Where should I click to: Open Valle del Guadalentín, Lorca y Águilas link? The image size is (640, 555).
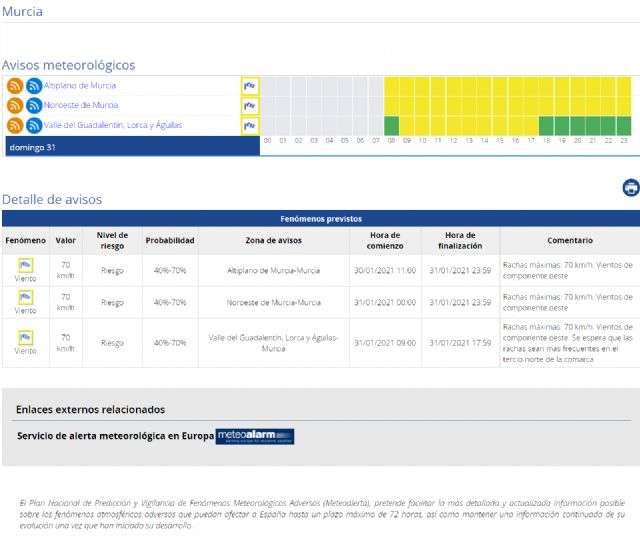click(x=113, y=125)
